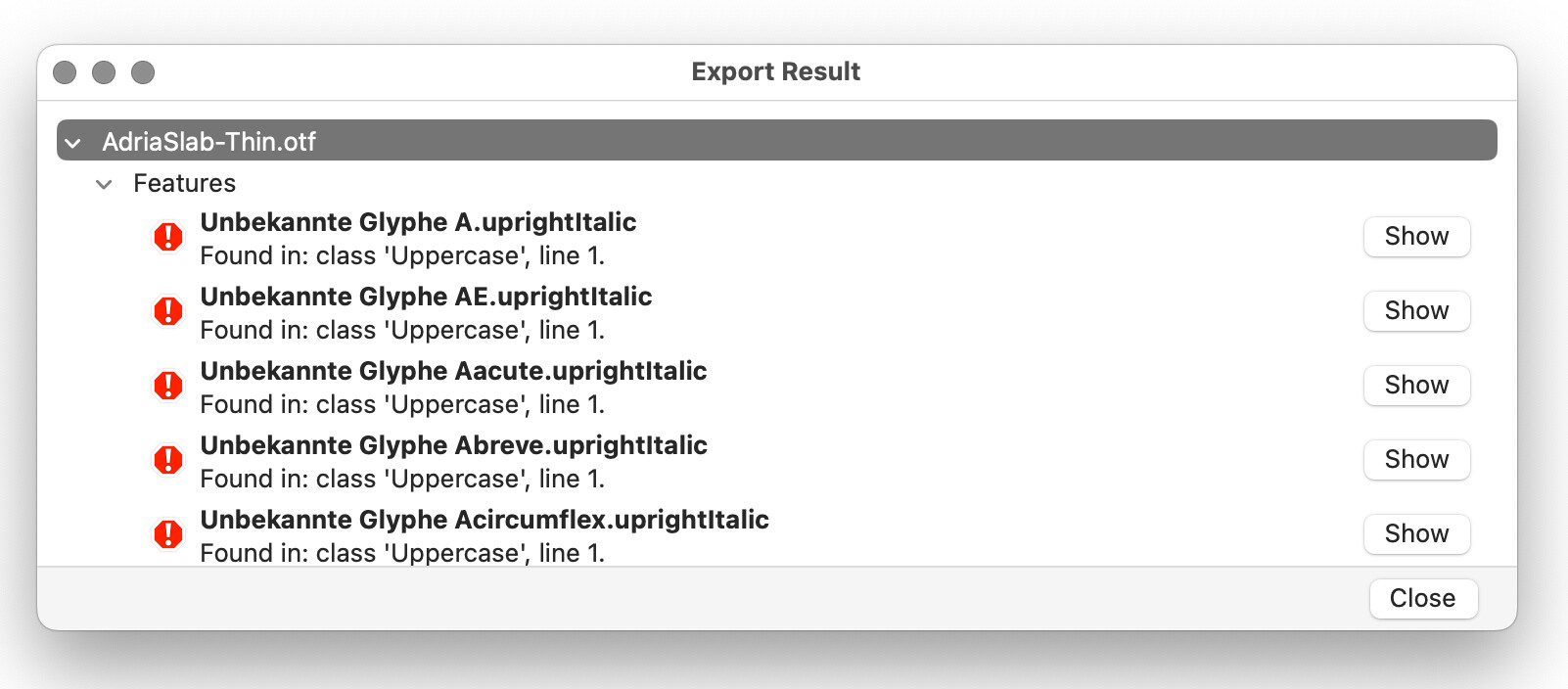
Task: Click error icon beside AE.uprightItalic entry
Action: pyautogui.click(x=168, y=311)
